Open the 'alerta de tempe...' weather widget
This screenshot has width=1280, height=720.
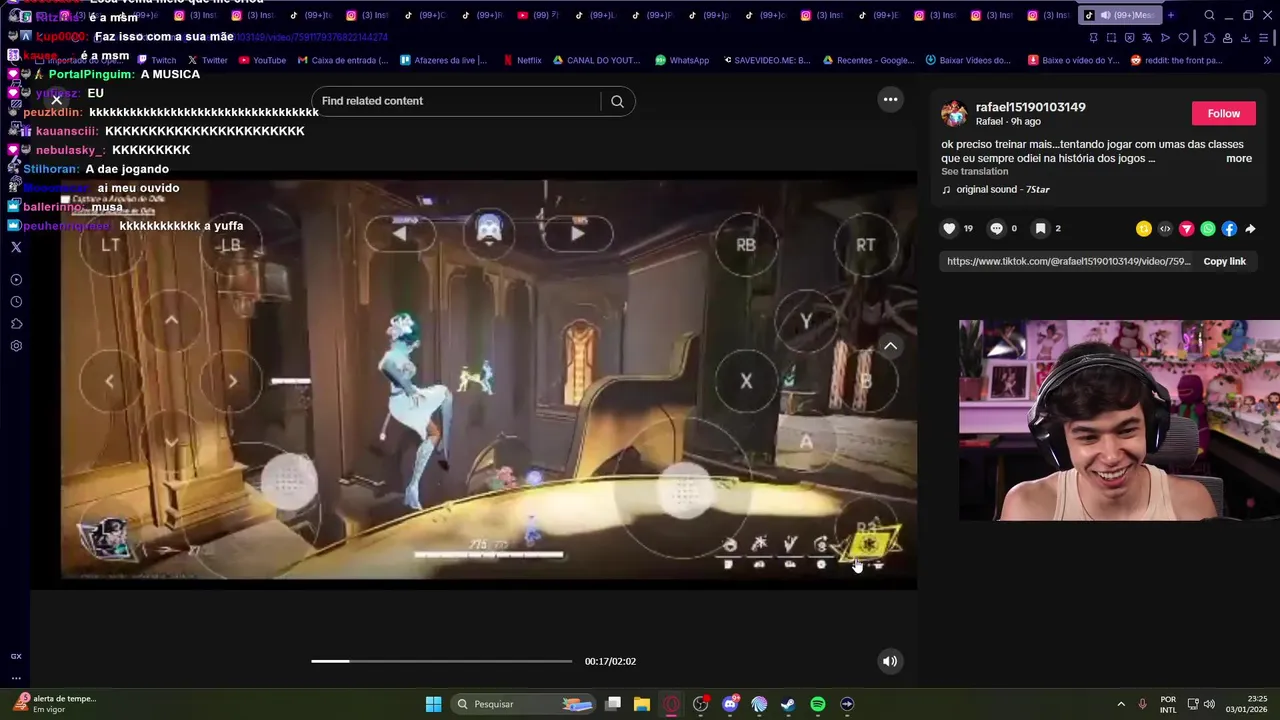point(56,704)
